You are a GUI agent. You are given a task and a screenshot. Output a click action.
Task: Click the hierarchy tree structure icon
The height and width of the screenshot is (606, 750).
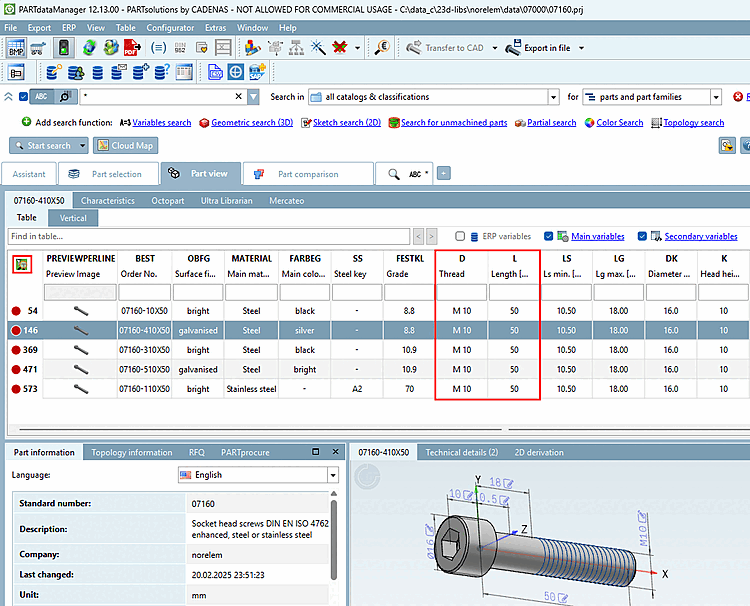coord(296,48)
